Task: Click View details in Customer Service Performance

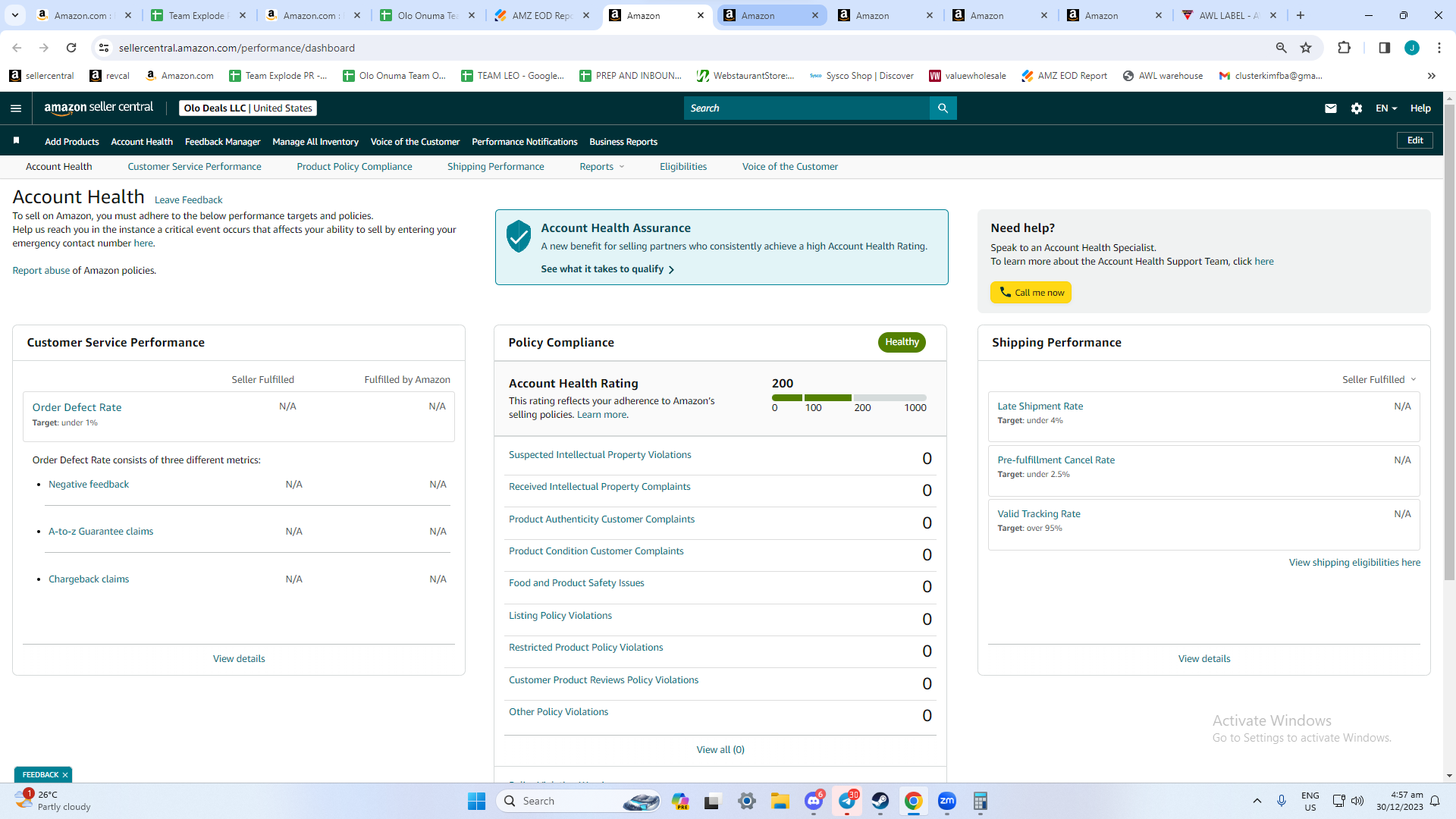Action: click(x=239, y=659)
